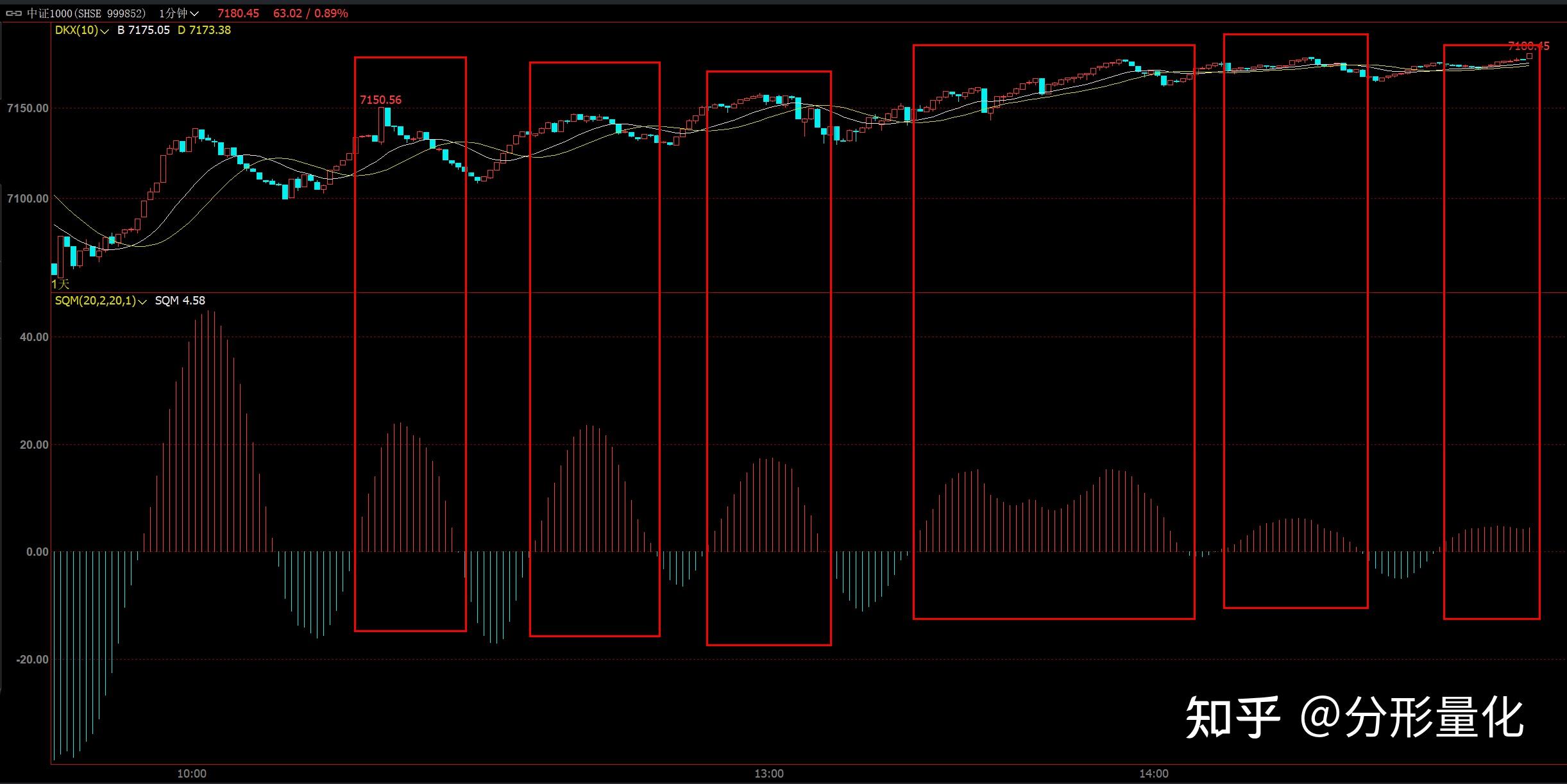Click the yellow 1天 day marker

point(60,284)
